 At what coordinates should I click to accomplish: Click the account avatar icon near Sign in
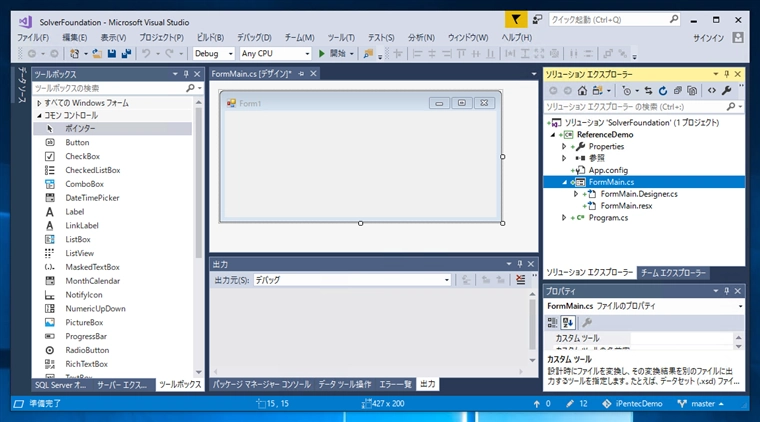pos(738,37)
